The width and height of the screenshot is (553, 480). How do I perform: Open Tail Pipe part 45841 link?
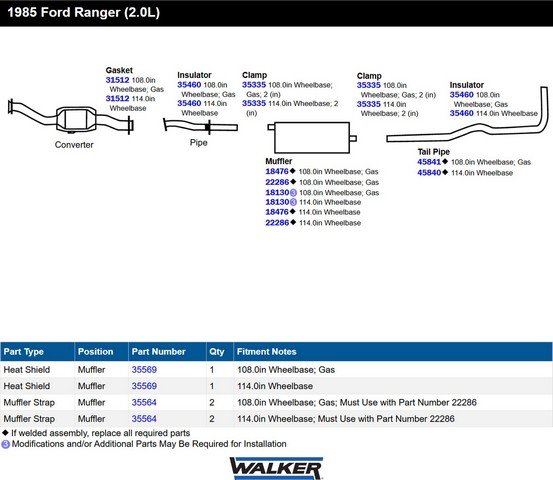click(429, 162)
